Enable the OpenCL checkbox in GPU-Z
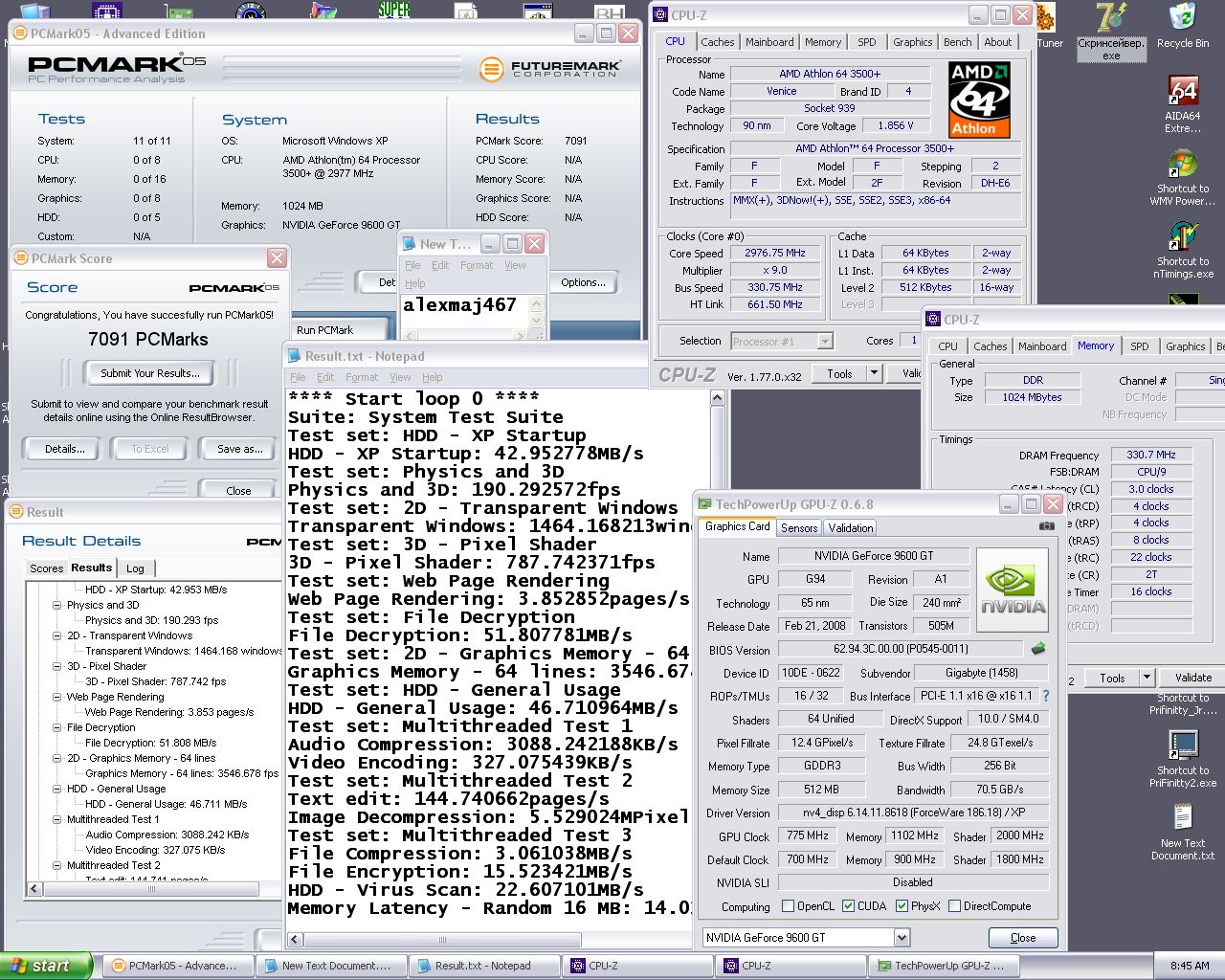The height and width of the screenshot is (980, 1225). pyautogui.click(x=788, y=906)
